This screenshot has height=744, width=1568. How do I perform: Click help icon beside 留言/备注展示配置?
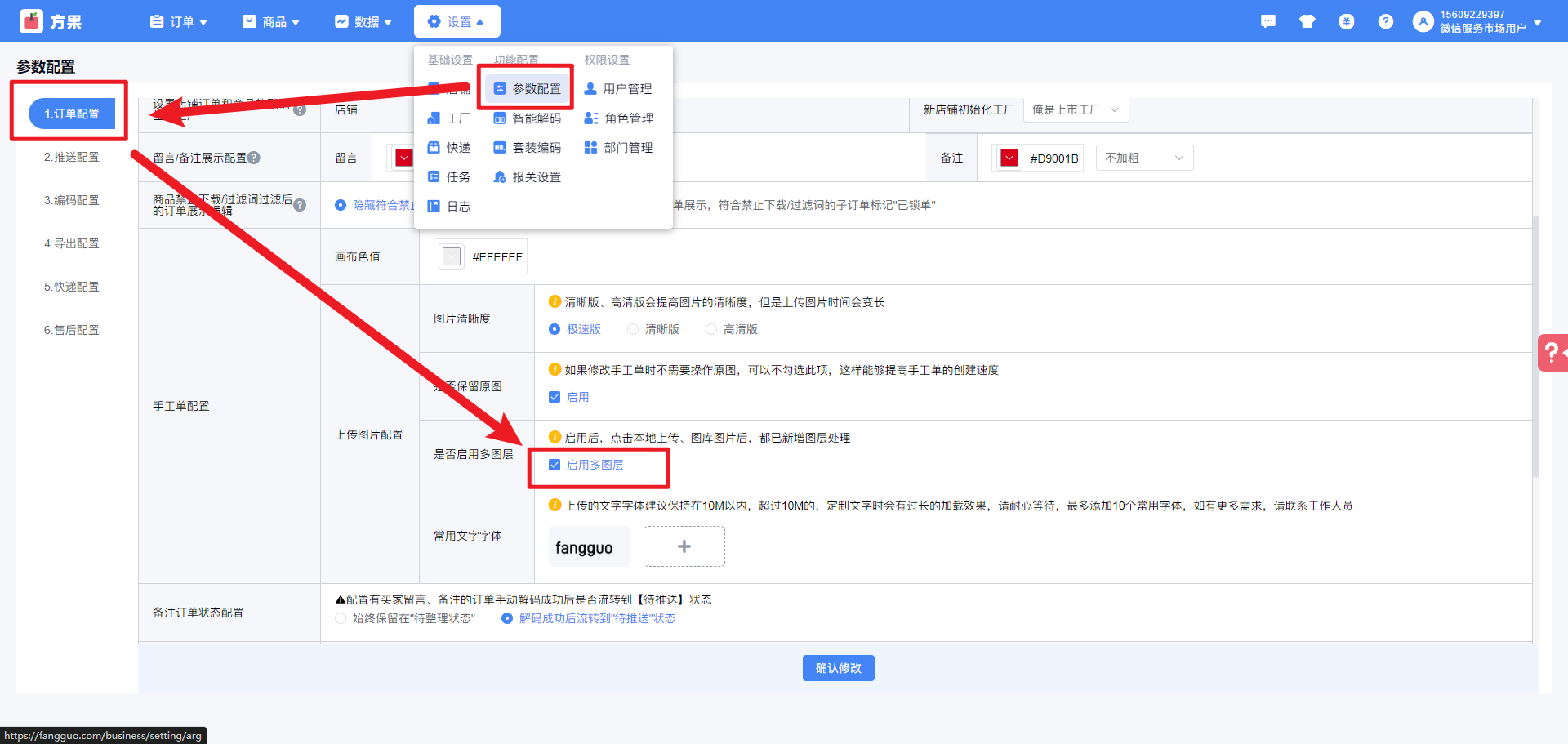point(254,158)
